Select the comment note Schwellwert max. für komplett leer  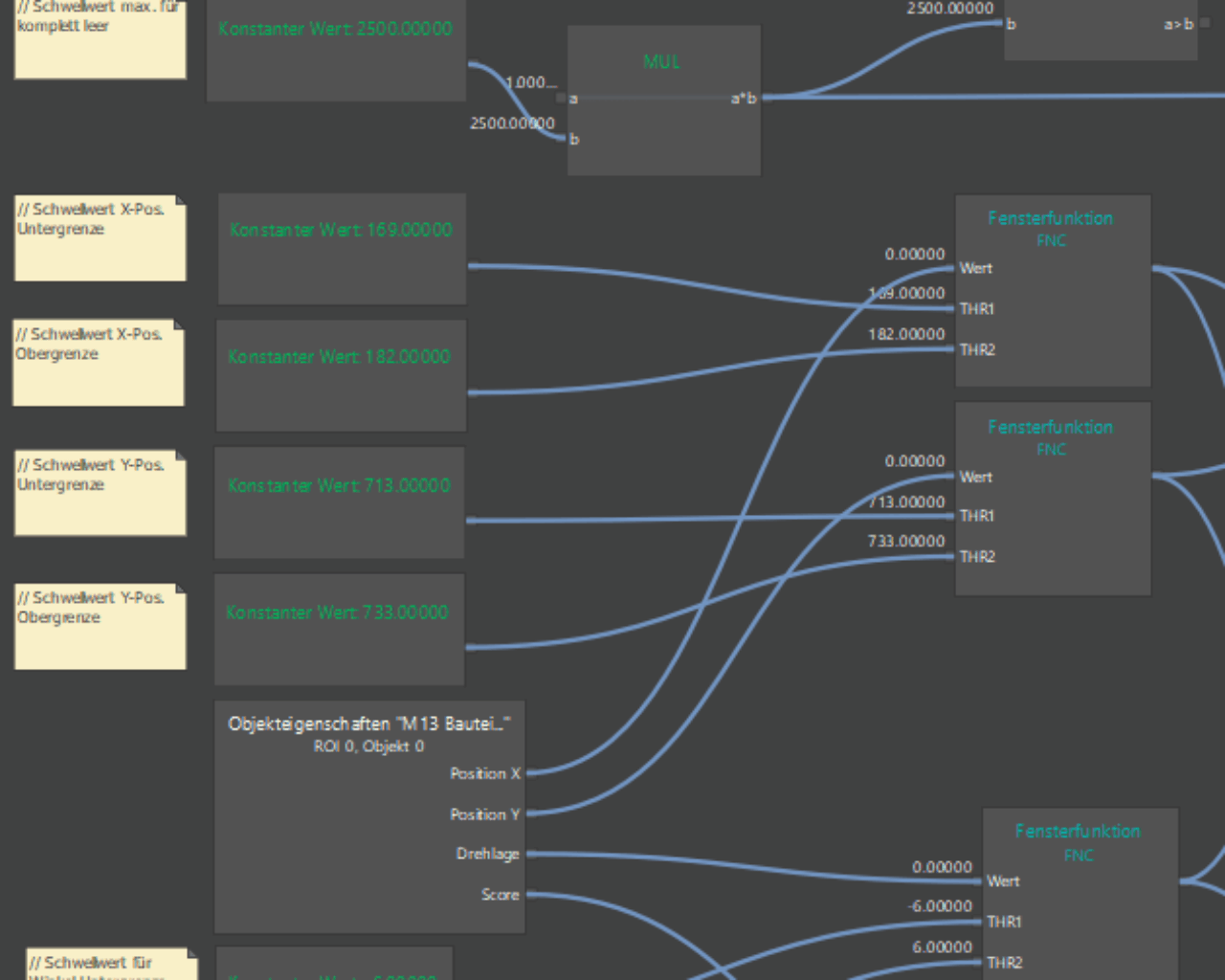pyautogui.click(x=100, y=39)
